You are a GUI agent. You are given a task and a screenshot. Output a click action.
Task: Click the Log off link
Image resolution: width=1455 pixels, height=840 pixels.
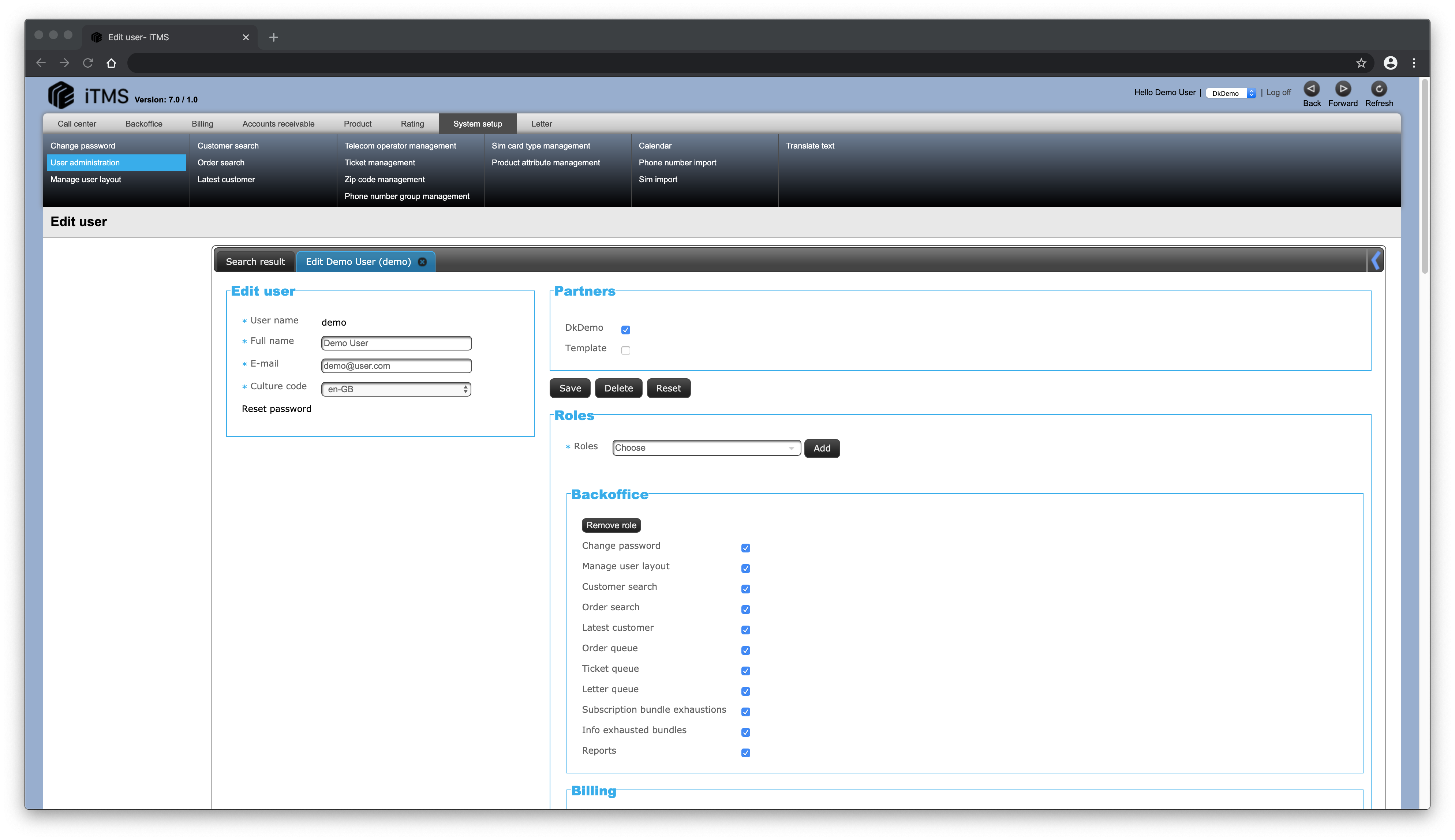(1278, 93)
